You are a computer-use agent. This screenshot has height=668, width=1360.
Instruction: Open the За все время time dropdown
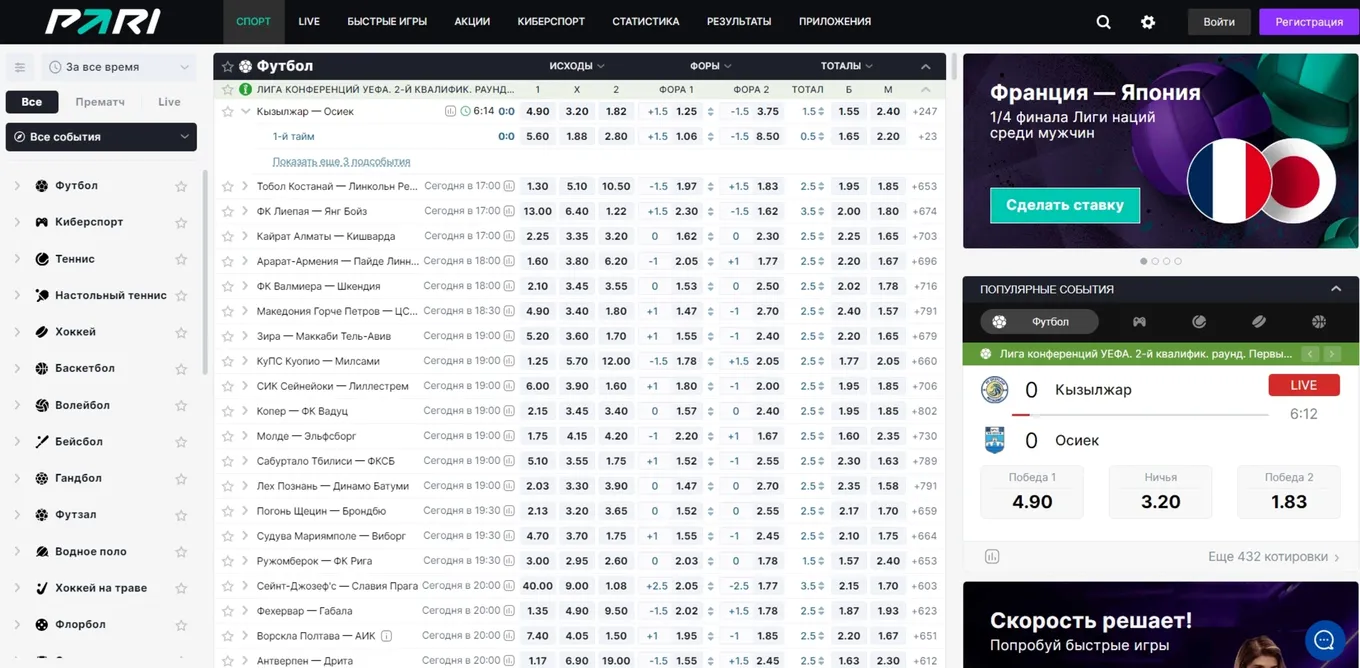click(119, 67)
